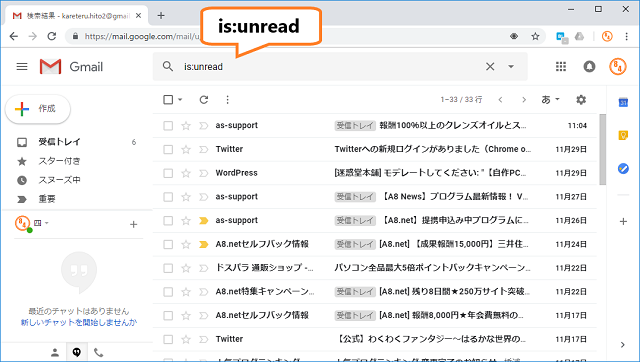Open the select dropdown arrow beside master checkbox
The width and height of the screenshot is (640, 362).
pos(180,100)
